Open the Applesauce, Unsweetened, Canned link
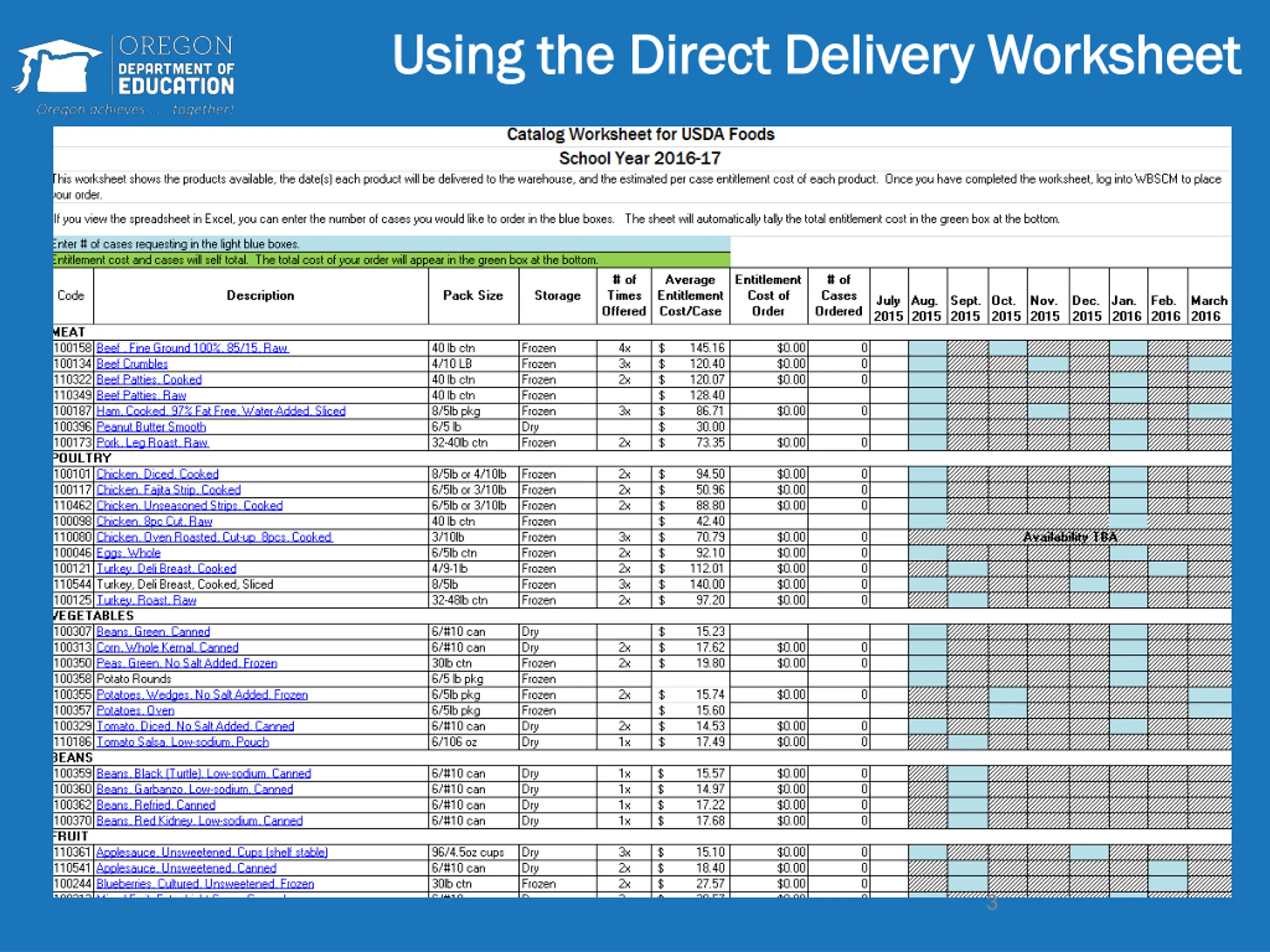This screenshot has width=1270, height=952. point(187,868)
